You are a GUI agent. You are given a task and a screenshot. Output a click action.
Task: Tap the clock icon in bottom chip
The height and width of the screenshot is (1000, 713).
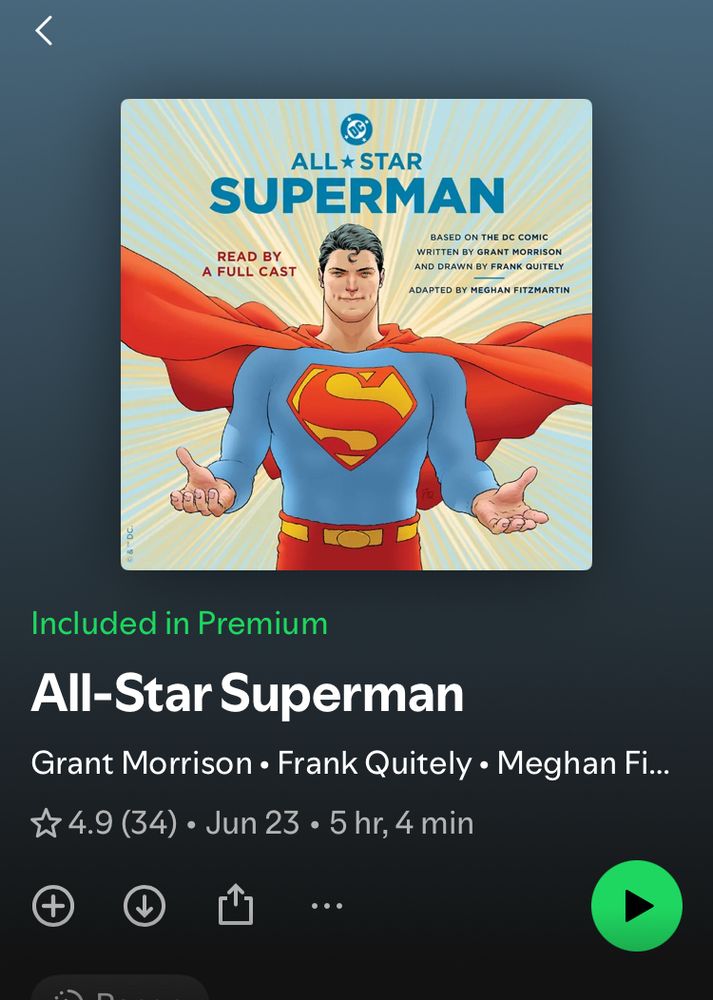[x=68, y=994]
